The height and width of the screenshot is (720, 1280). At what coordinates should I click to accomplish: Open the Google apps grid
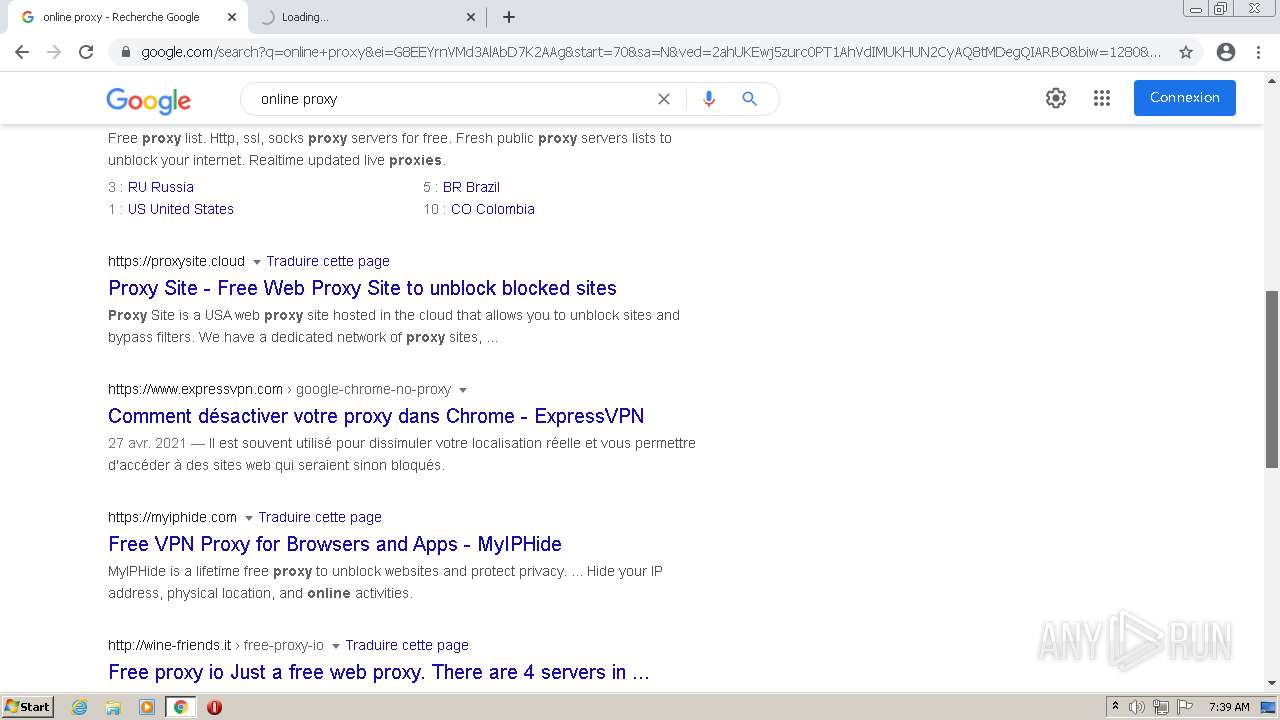(1102, 98)
